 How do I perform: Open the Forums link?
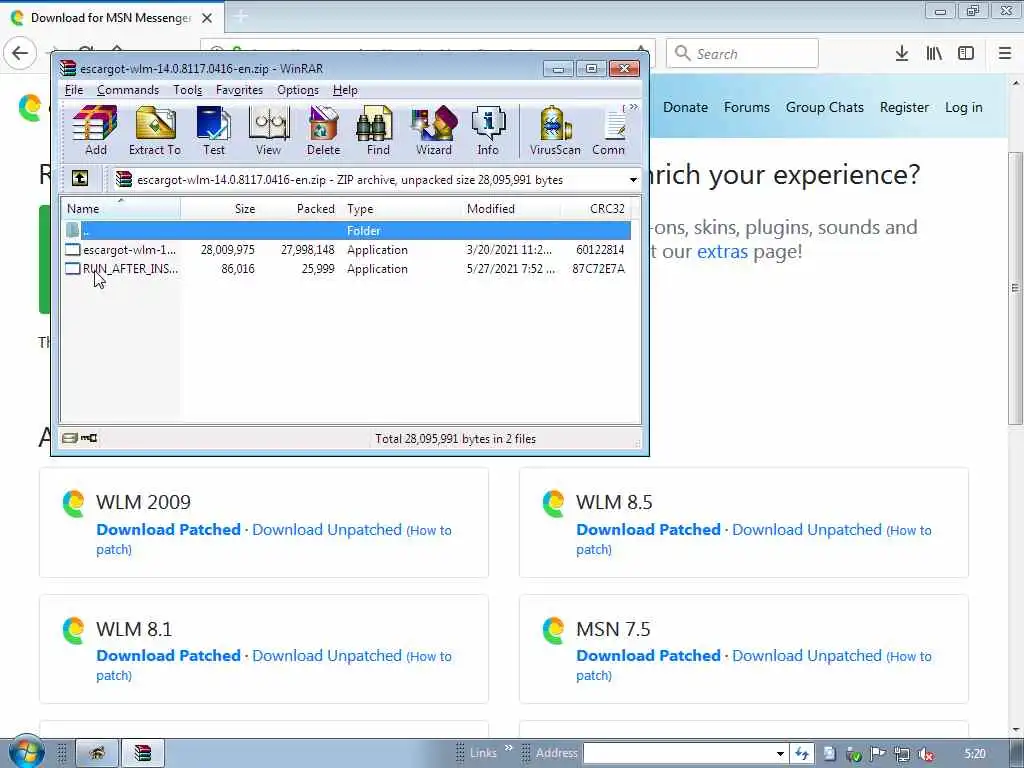click(x=746, y=107)
